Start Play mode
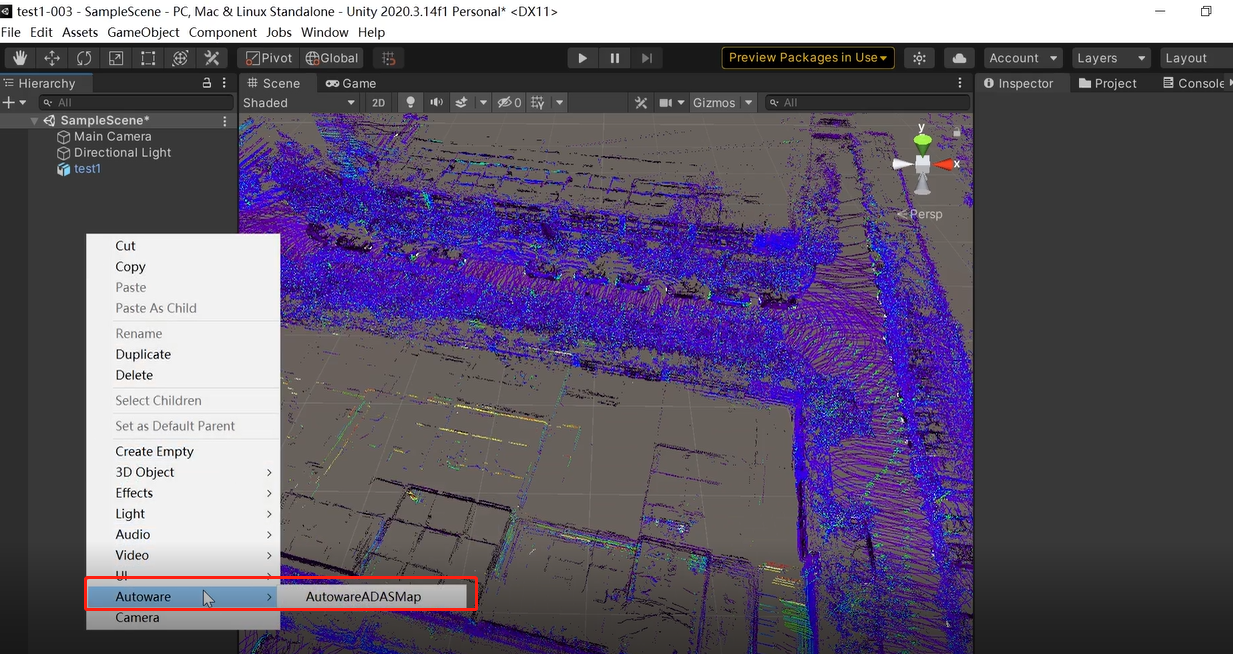 click(583, 58)
